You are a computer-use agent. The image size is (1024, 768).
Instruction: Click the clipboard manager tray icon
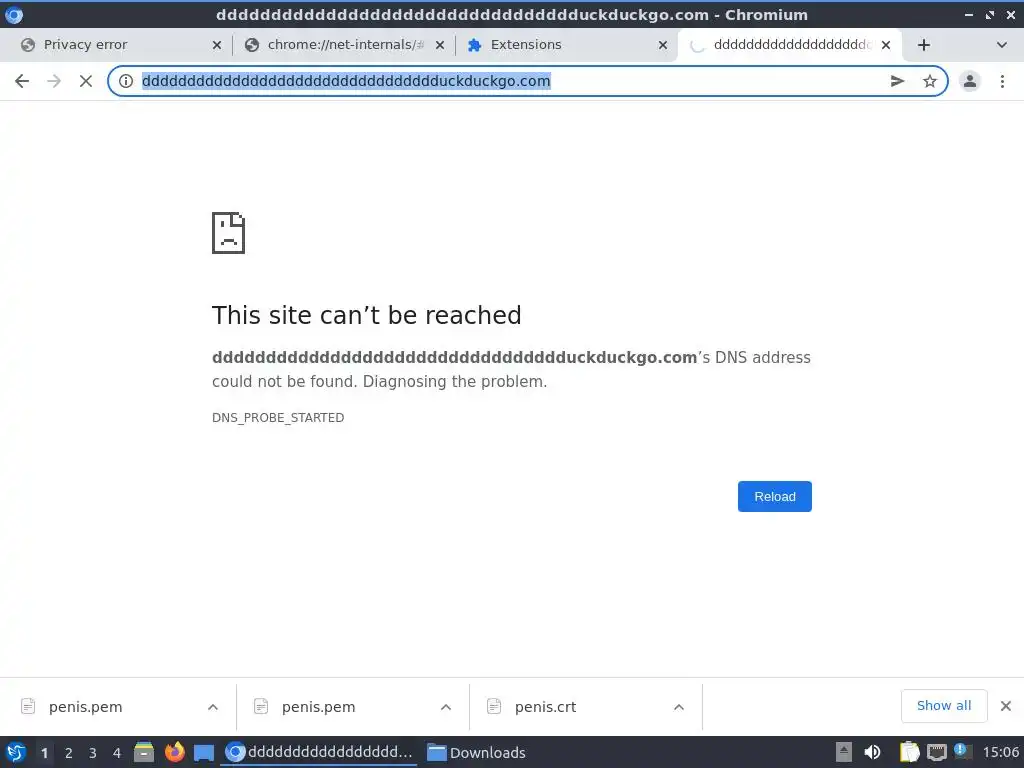tap(909, 752)
